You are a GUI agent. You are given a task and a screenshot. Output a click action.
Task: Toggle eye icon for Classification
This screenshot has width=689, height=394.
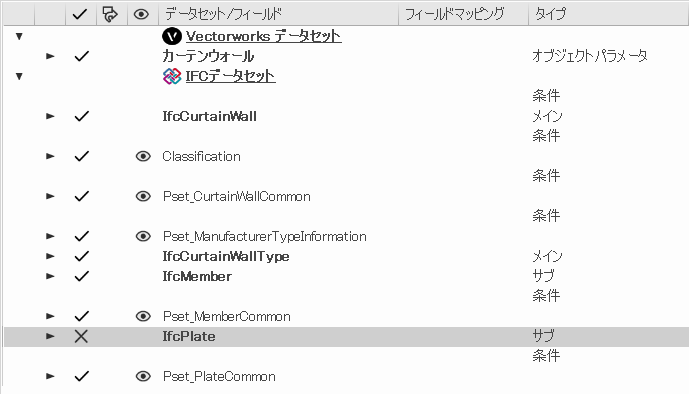tap(143, 156)
